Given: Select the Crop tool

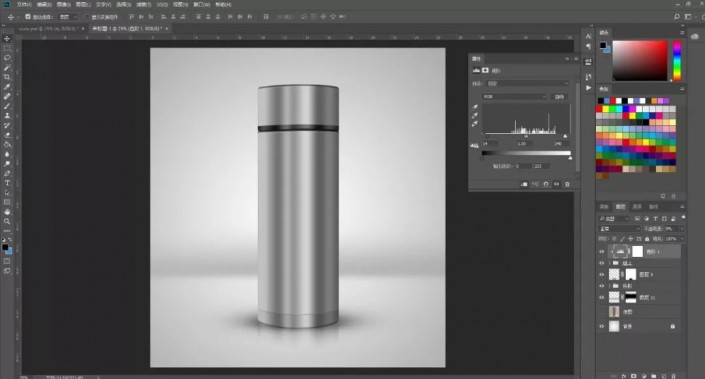Looking at the screenshot, I should click(7, 77).
